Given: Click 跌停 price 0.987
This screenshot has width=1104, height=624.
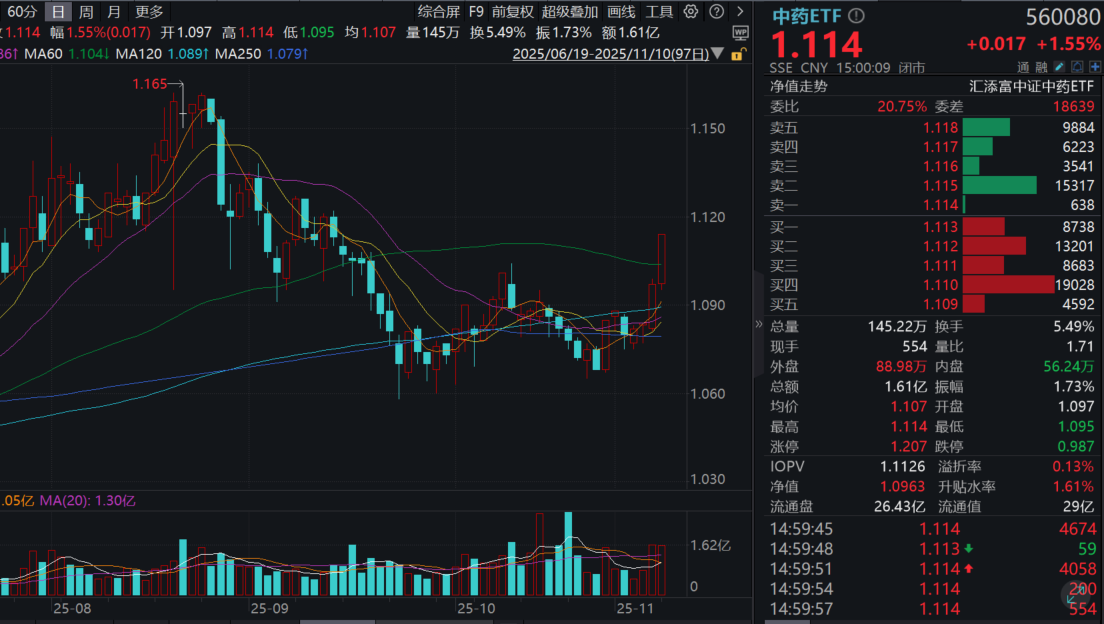Looking at the screenshot, I should click(1076, 447).
